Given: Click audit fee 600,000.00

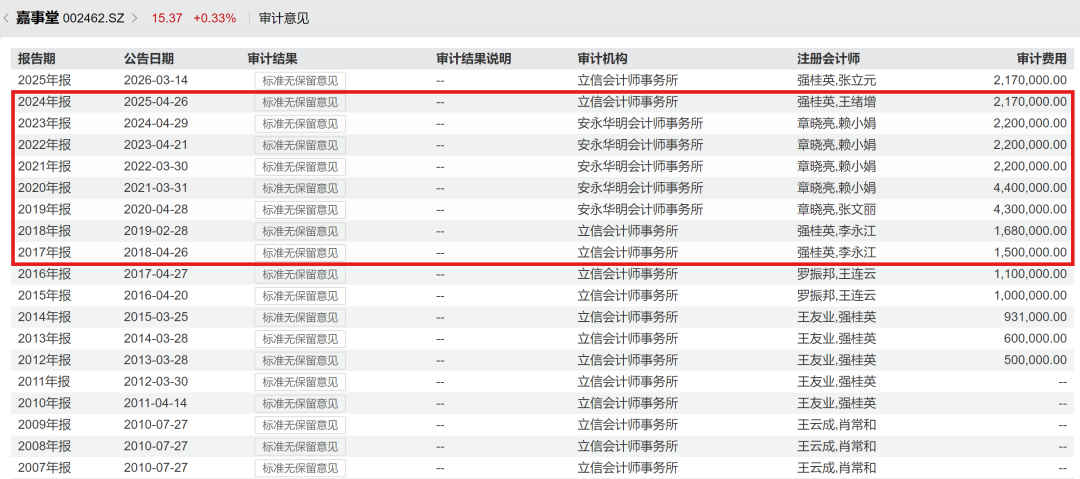Looking at the screenshot, I should tap(1037, 338).
